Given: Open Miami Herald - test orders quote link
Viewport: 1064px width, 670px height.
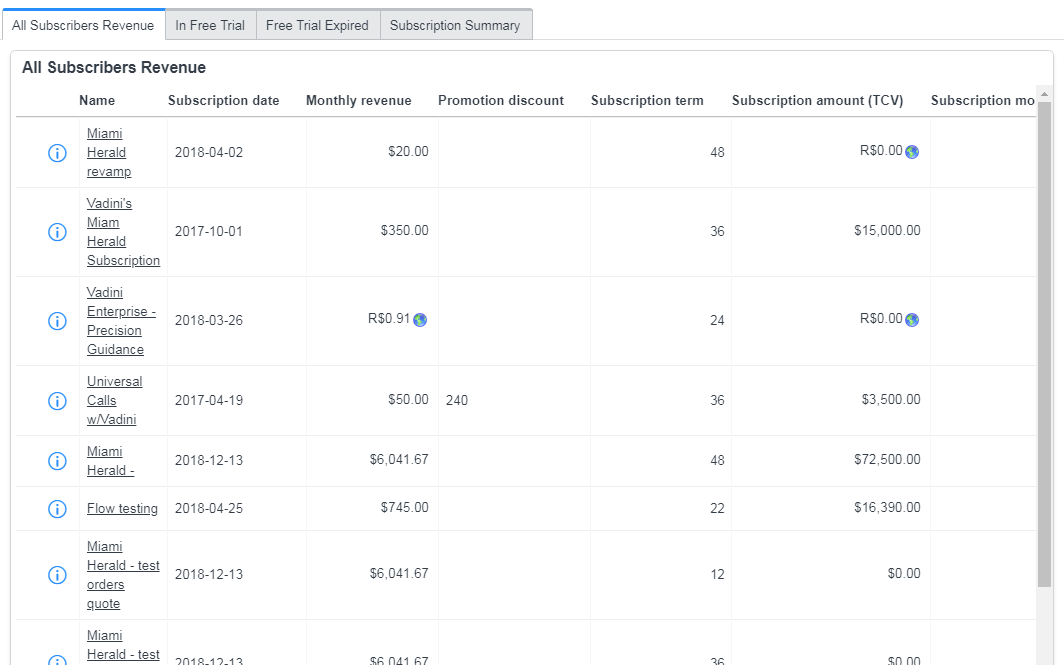Looking at the screenshot, I should 123,575.
